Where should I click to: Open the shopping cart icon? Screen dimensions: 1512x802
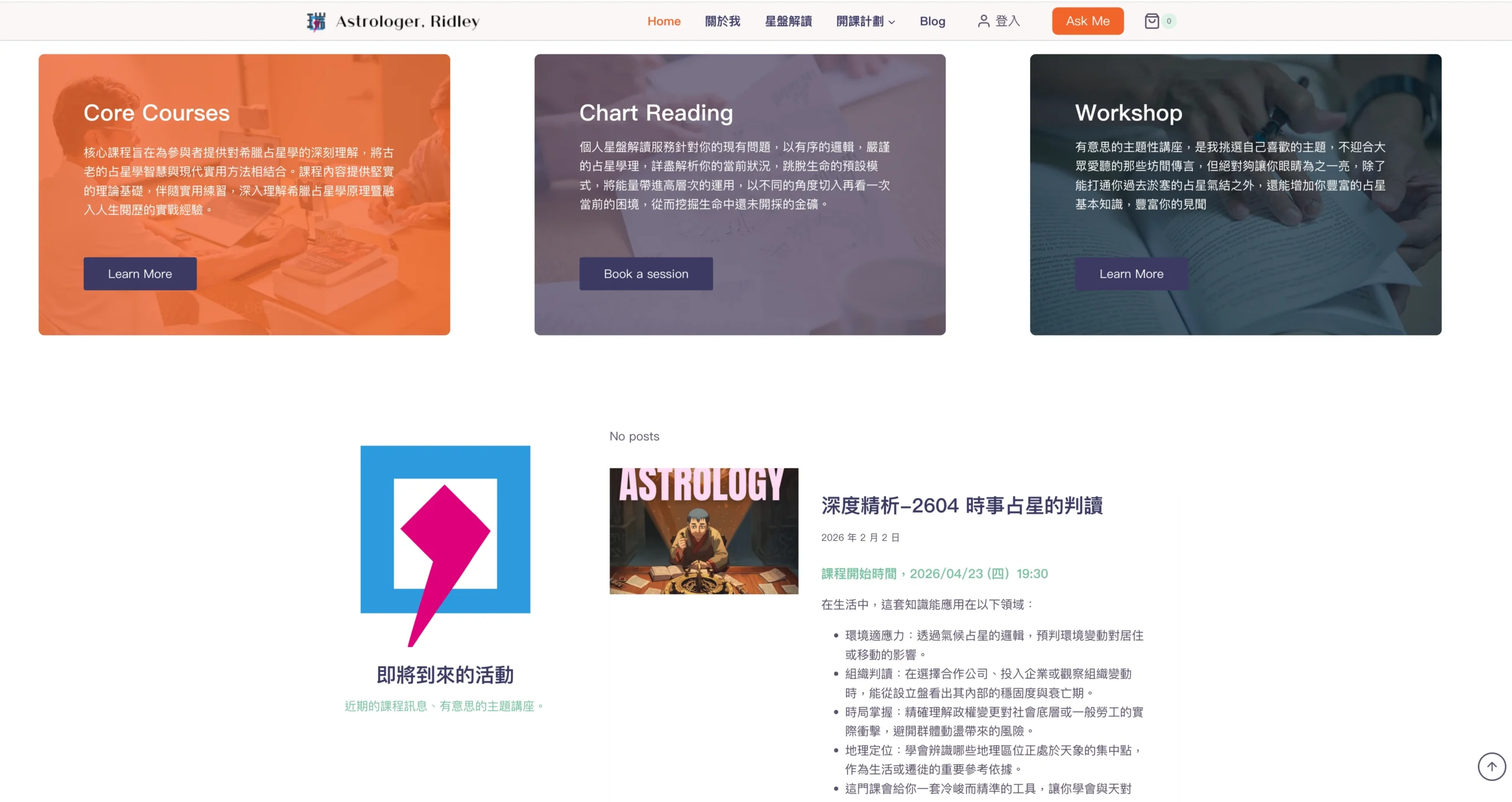[x=1151, y=21]
